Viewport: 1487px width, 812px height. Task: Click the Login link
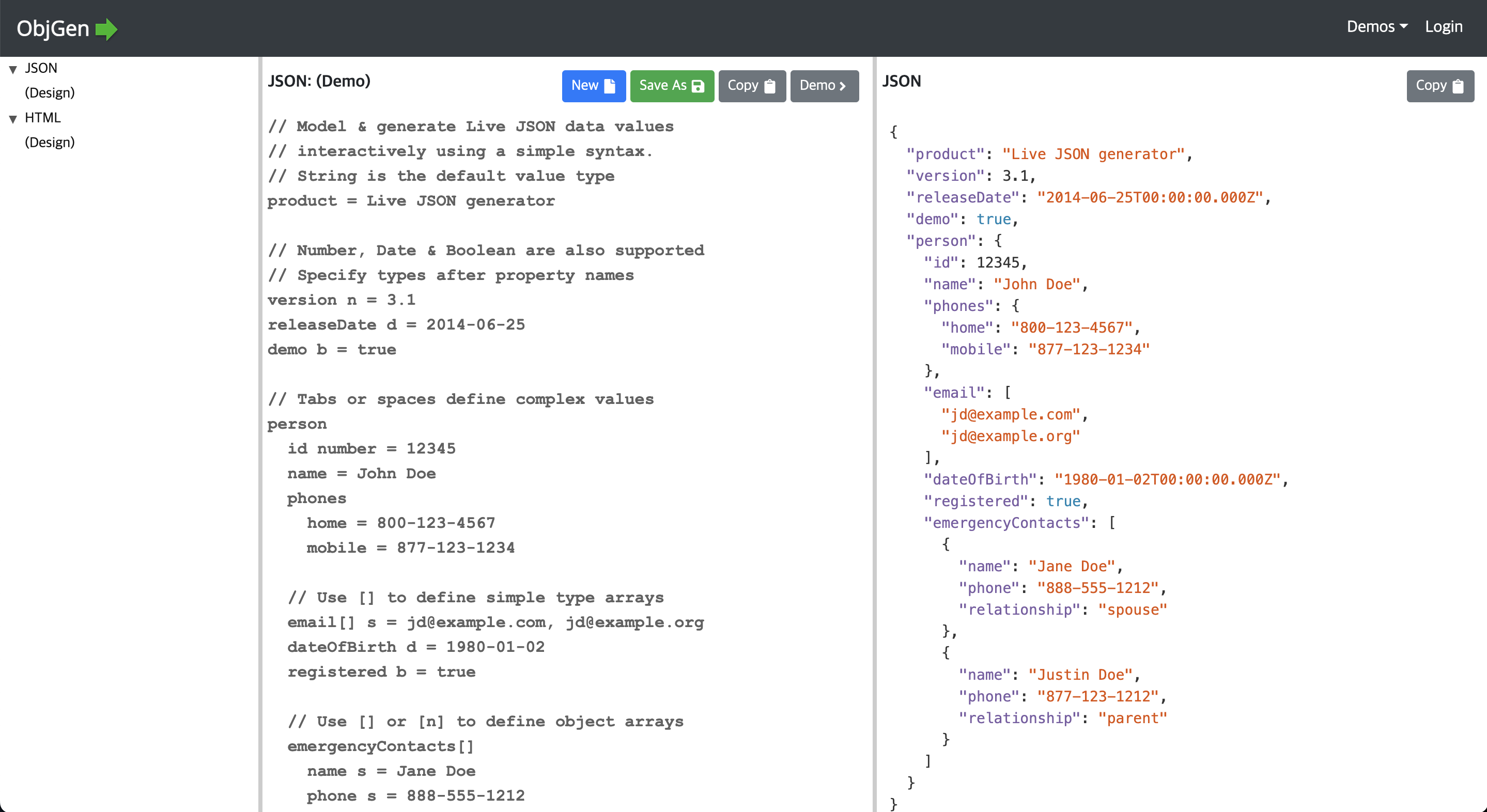pyautogui.click(x=1443, y=26)
